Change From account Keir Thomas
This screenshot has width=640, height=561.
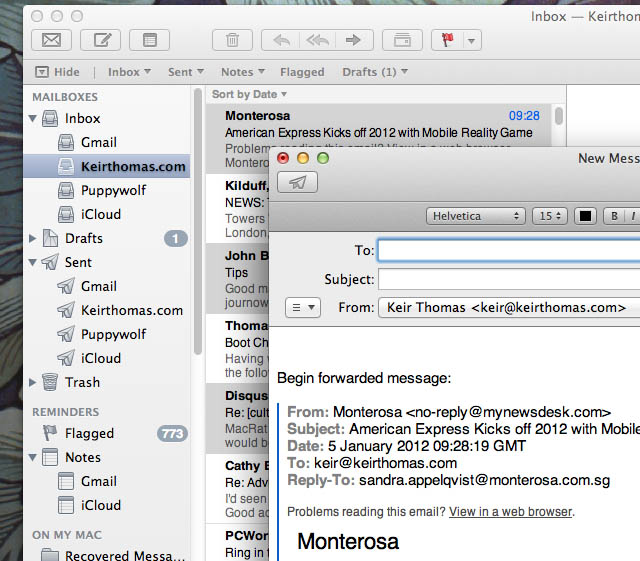509,307
